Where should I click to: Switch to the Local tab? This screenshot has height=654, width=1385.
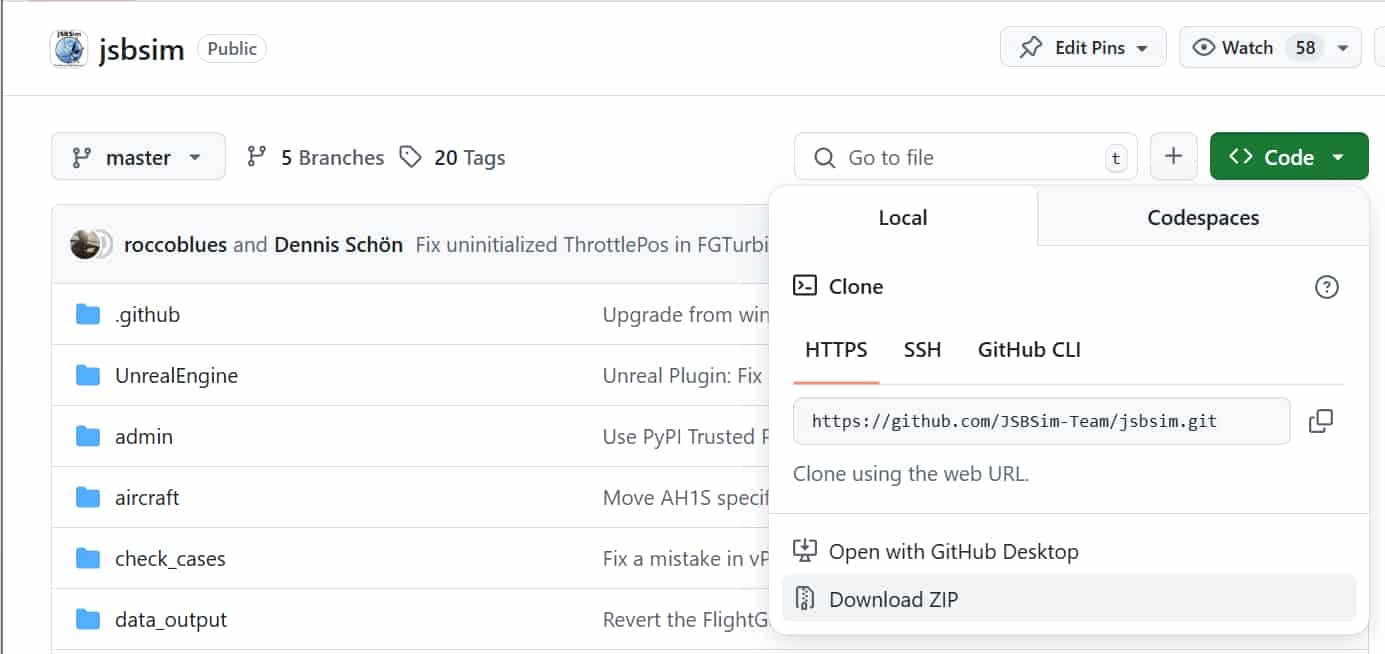point(903,217)
